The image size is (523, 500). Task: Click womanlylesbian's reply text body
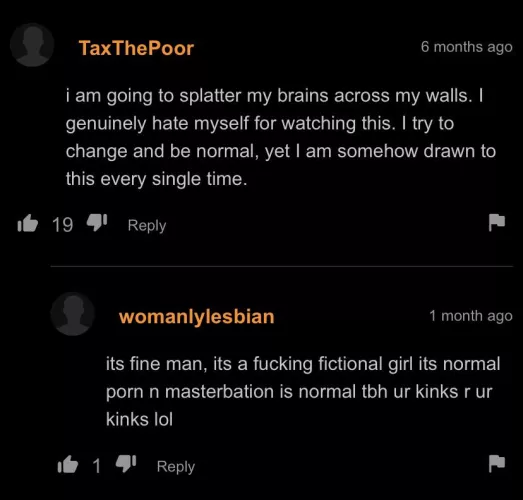point(303,391)
